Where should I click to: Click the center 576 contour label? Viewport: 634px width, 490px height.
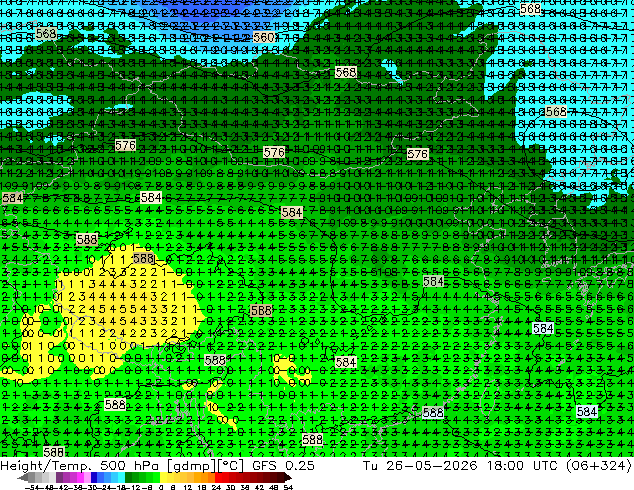[274, 152]
